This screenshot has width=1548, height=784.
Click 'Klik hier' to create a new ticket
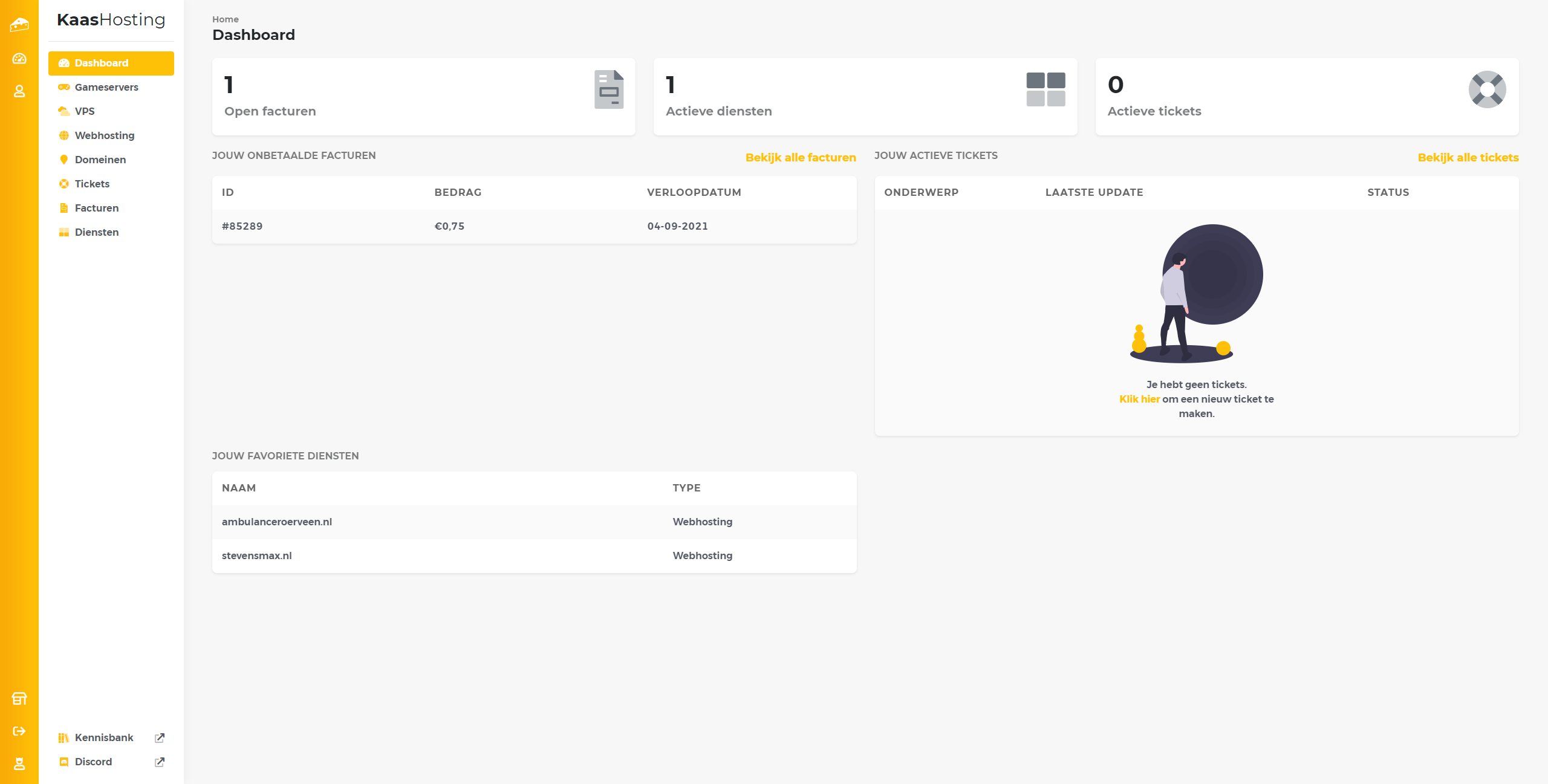point(1139,399)
